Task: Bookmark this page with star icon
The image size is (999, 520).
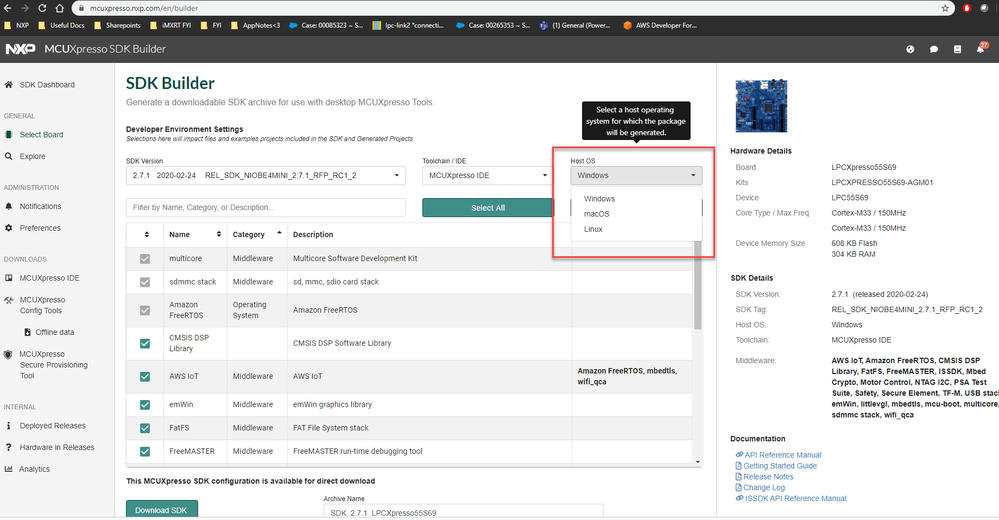Action: click(x=945, y=8)
